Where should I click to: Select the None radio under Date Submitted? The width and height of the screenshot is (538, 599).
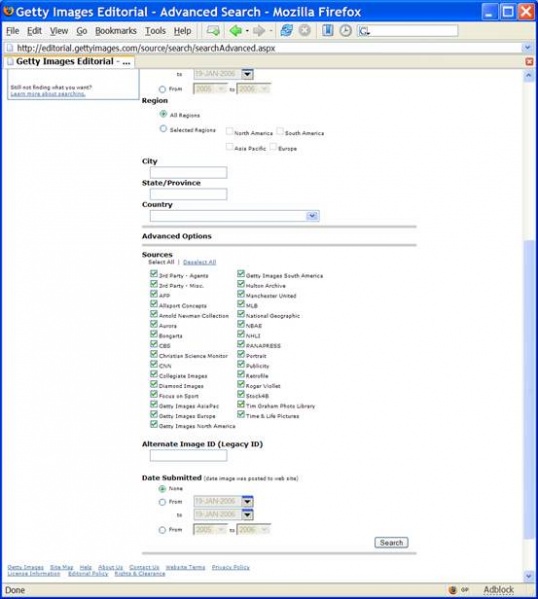tap(162, 489)
